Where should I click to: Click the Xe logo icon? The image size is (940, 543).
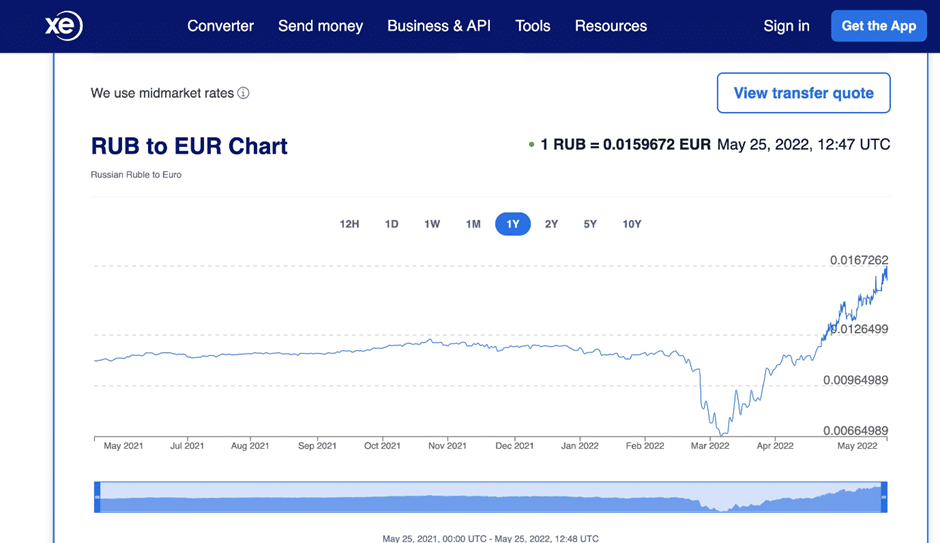(x=64, y=26)
